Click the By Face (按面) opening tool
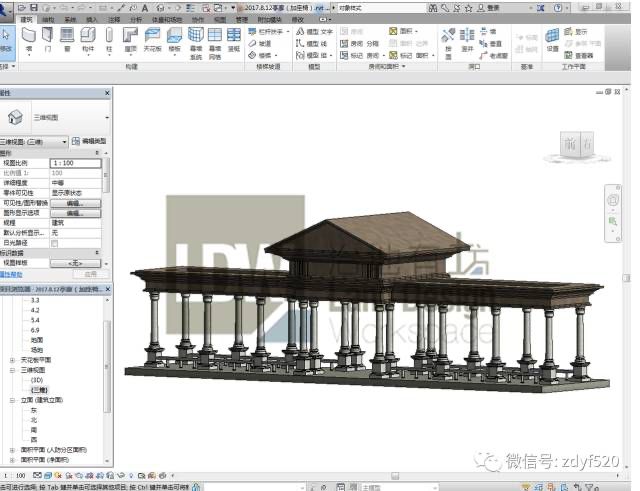The height and width of the screenshot is (491, 640). (448, 43)
